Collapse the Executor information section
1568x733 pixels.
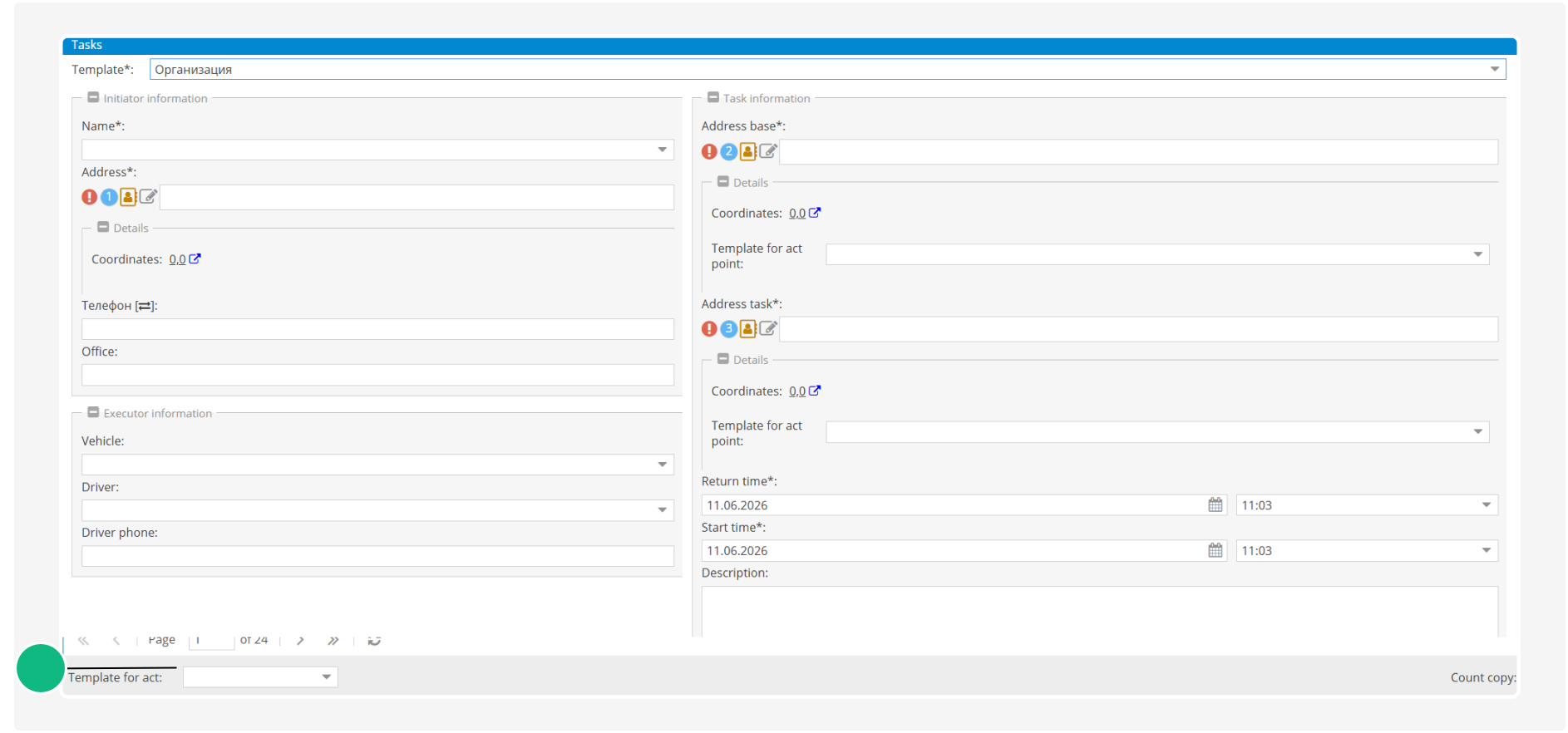tap(93, 412)
